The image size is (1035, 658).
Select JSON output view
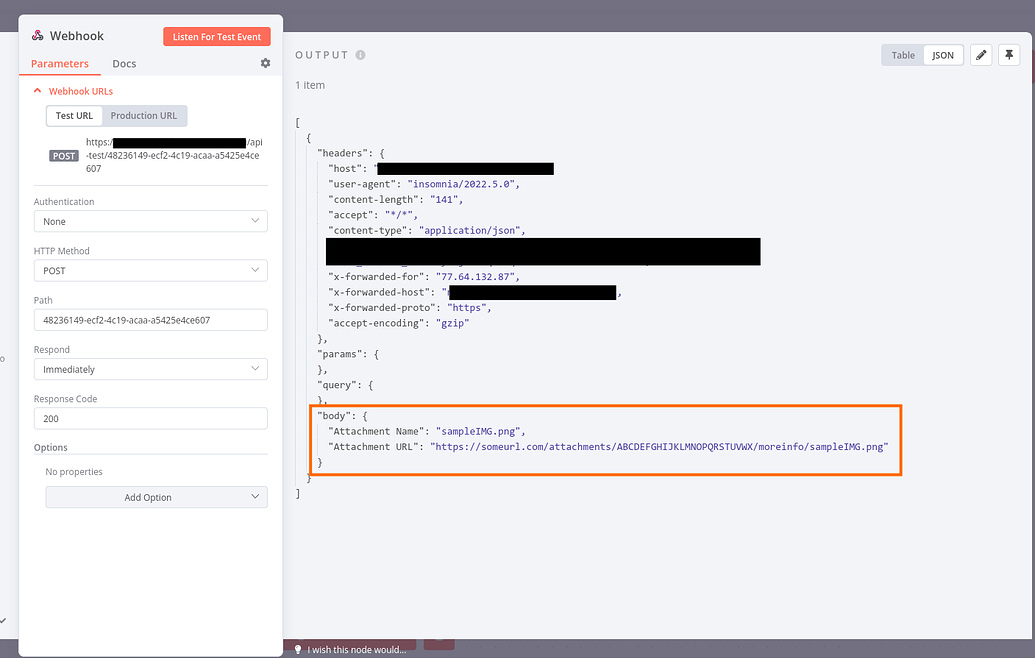[x=943, y=56]
